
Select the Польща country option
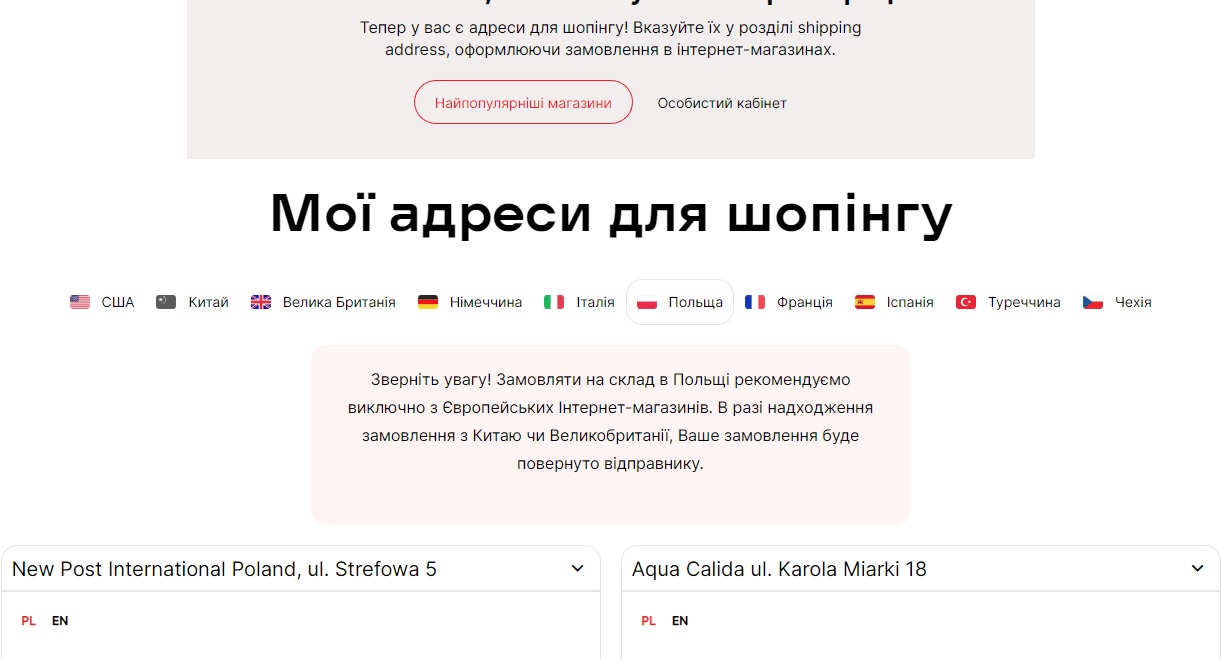[680, 301]
